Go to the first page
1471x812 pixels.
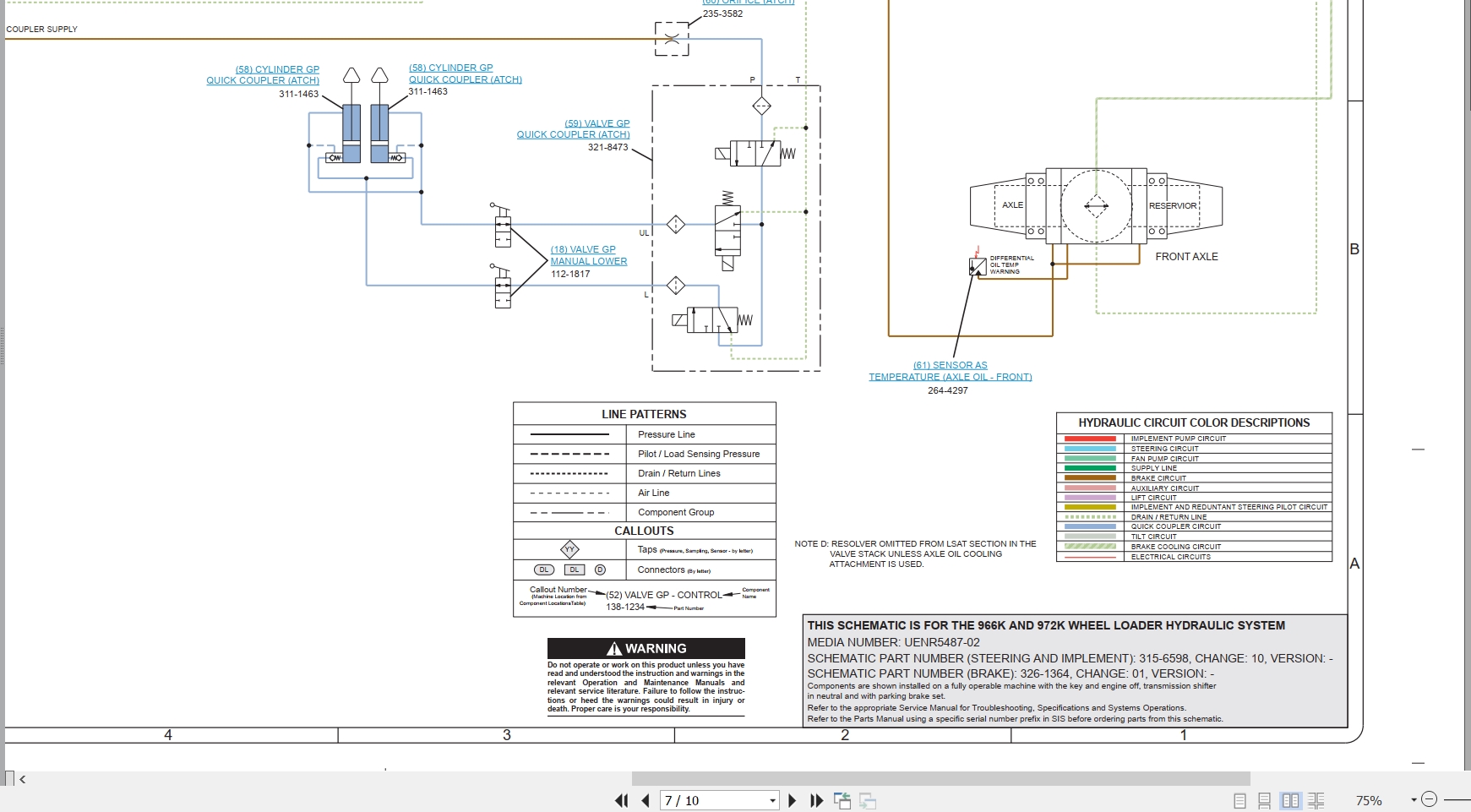[621, 800]
